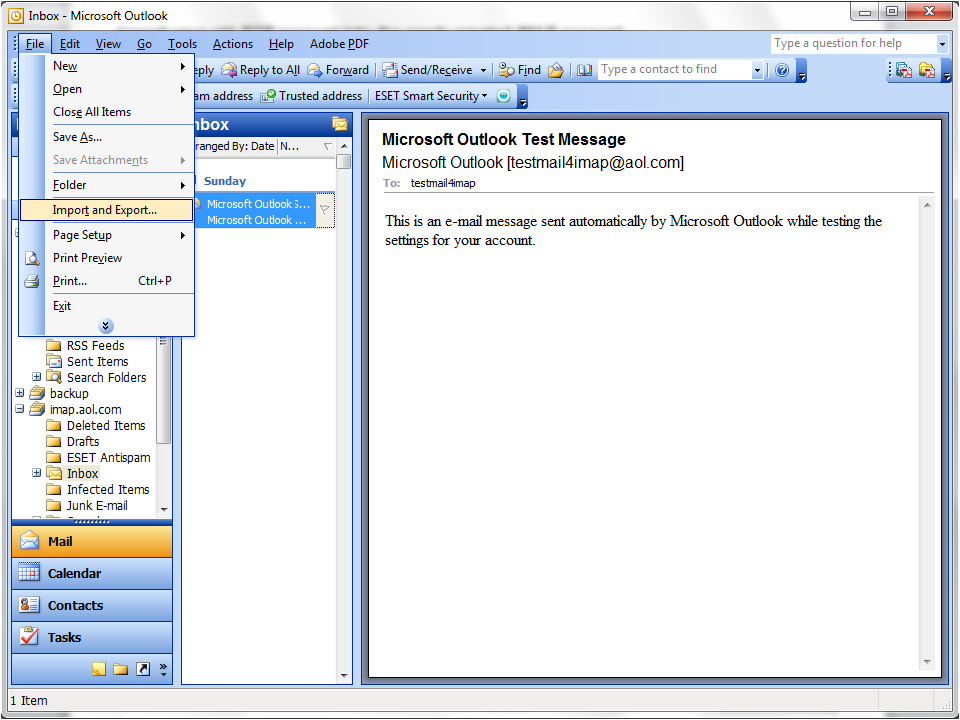Switch to the Contacts pane
This screenshot has width=960, height=720.
tap(92, 606)
